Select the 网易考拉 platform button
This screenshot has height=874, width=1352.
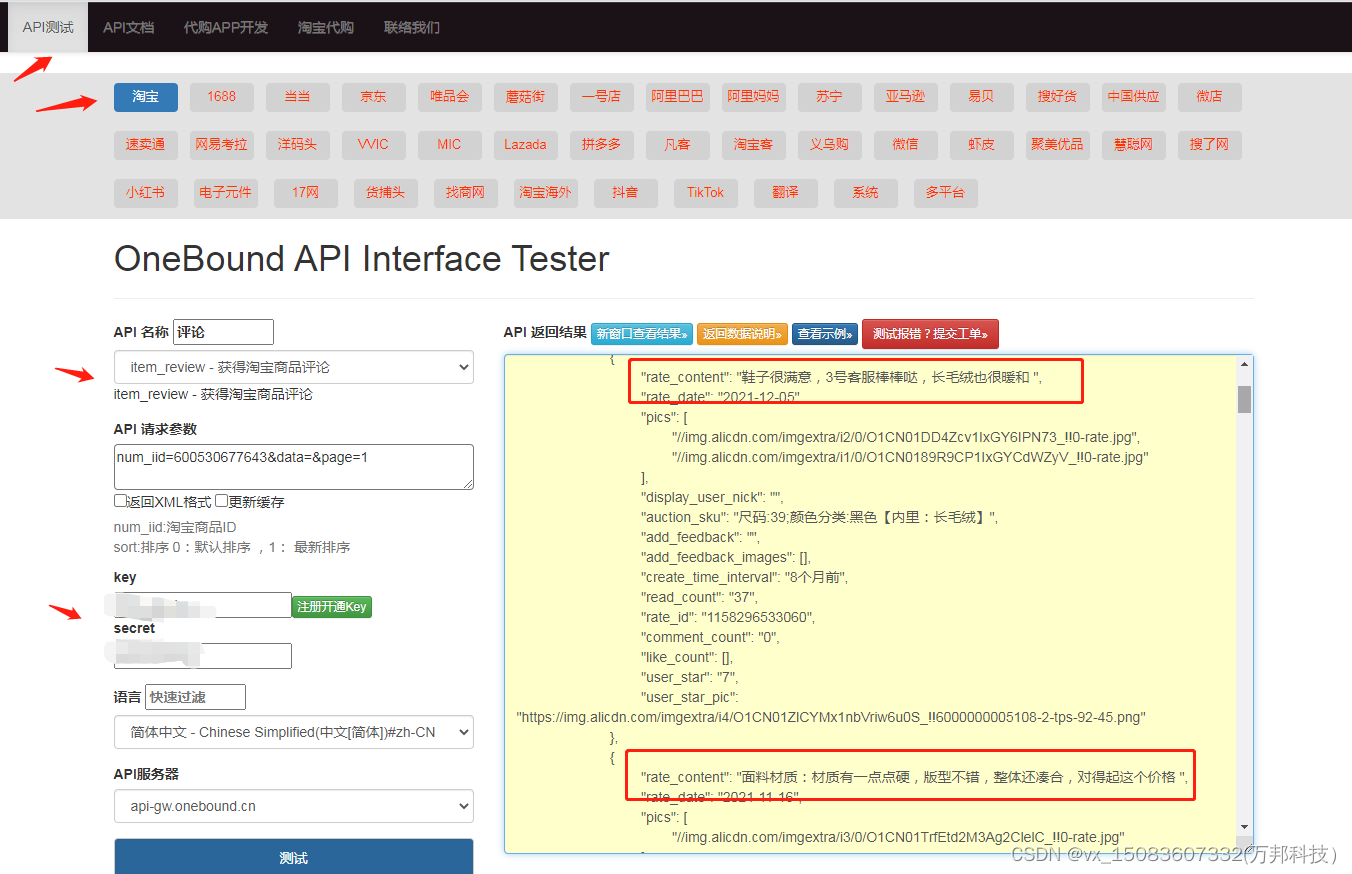coord(222,145)
